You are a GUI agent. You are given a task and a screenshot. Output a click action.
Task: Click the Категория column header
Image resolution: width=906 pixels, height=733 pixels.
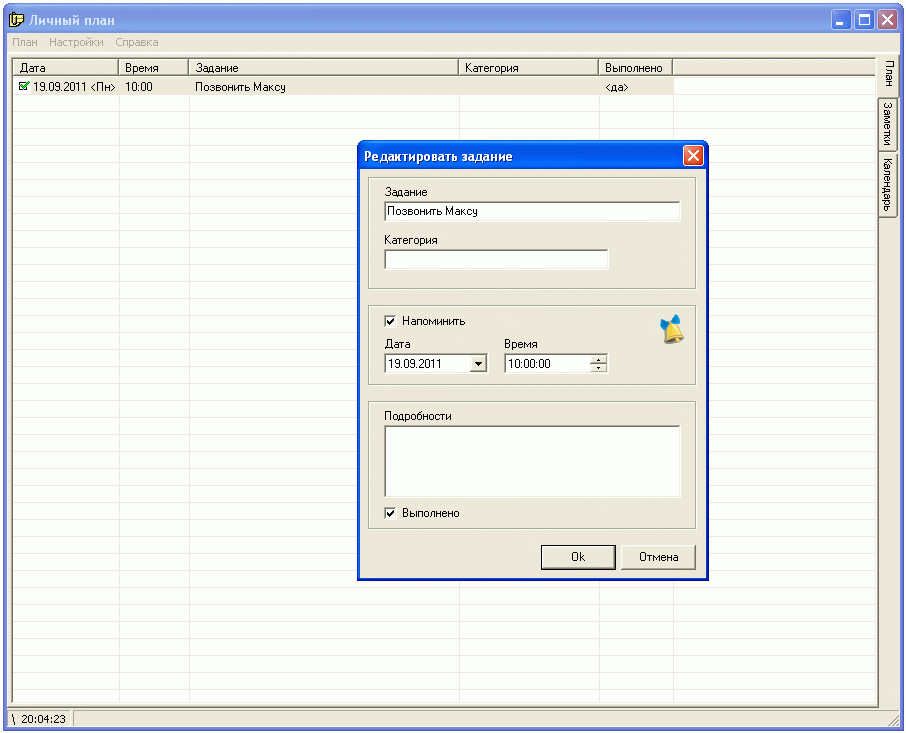tap(529, 68)
